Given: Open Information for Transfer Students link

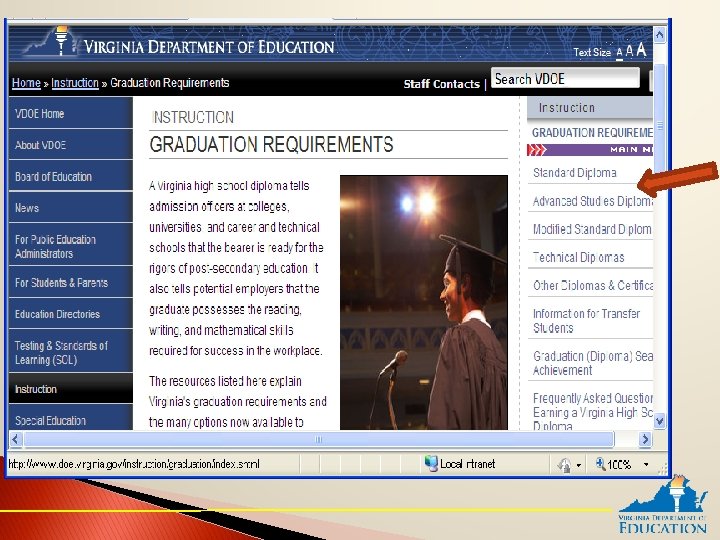Looking at the screenshot, I should pos(586,321).
